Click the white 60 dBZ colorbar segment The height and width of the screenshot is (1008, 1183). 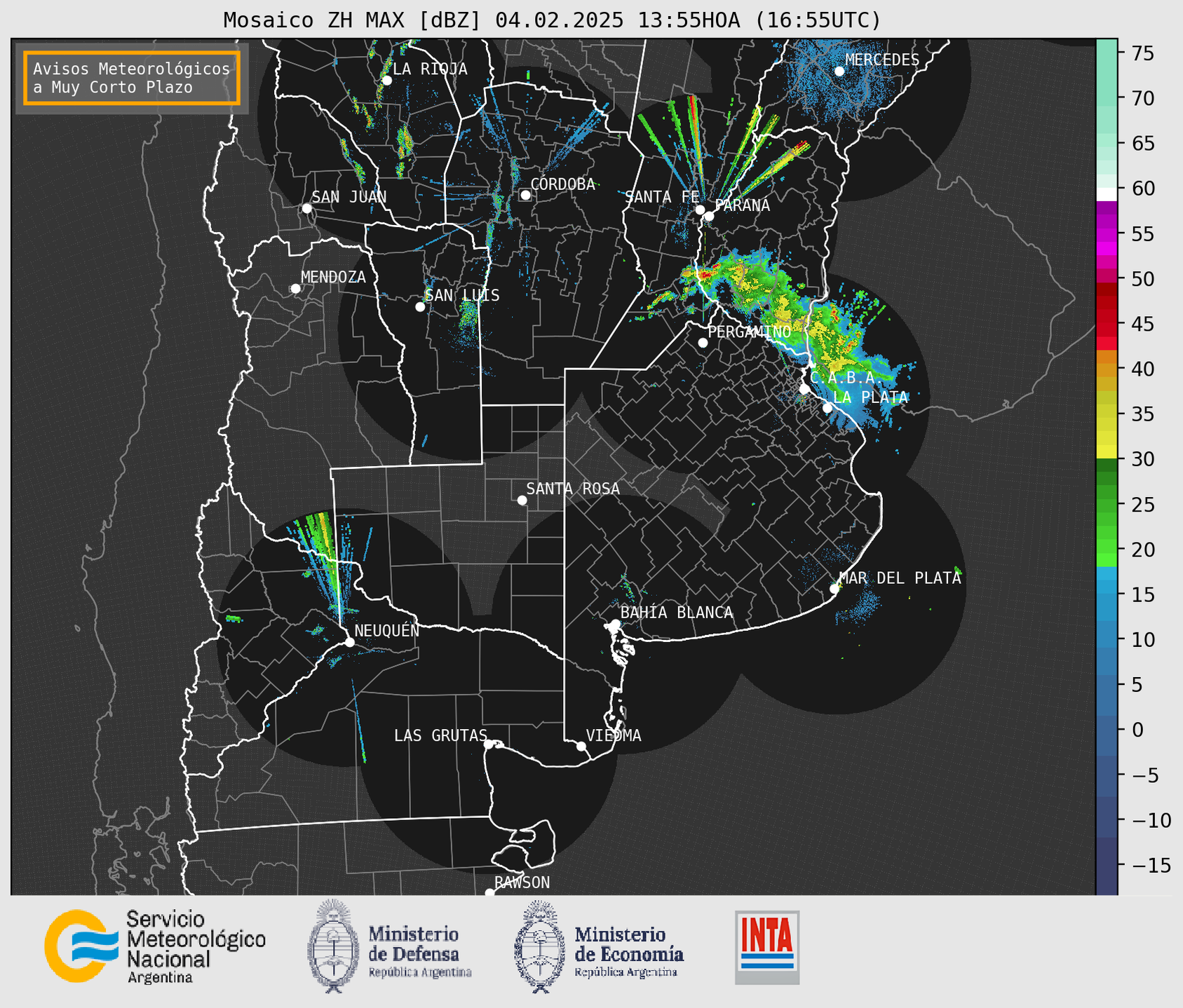[x=1107, y=194]
